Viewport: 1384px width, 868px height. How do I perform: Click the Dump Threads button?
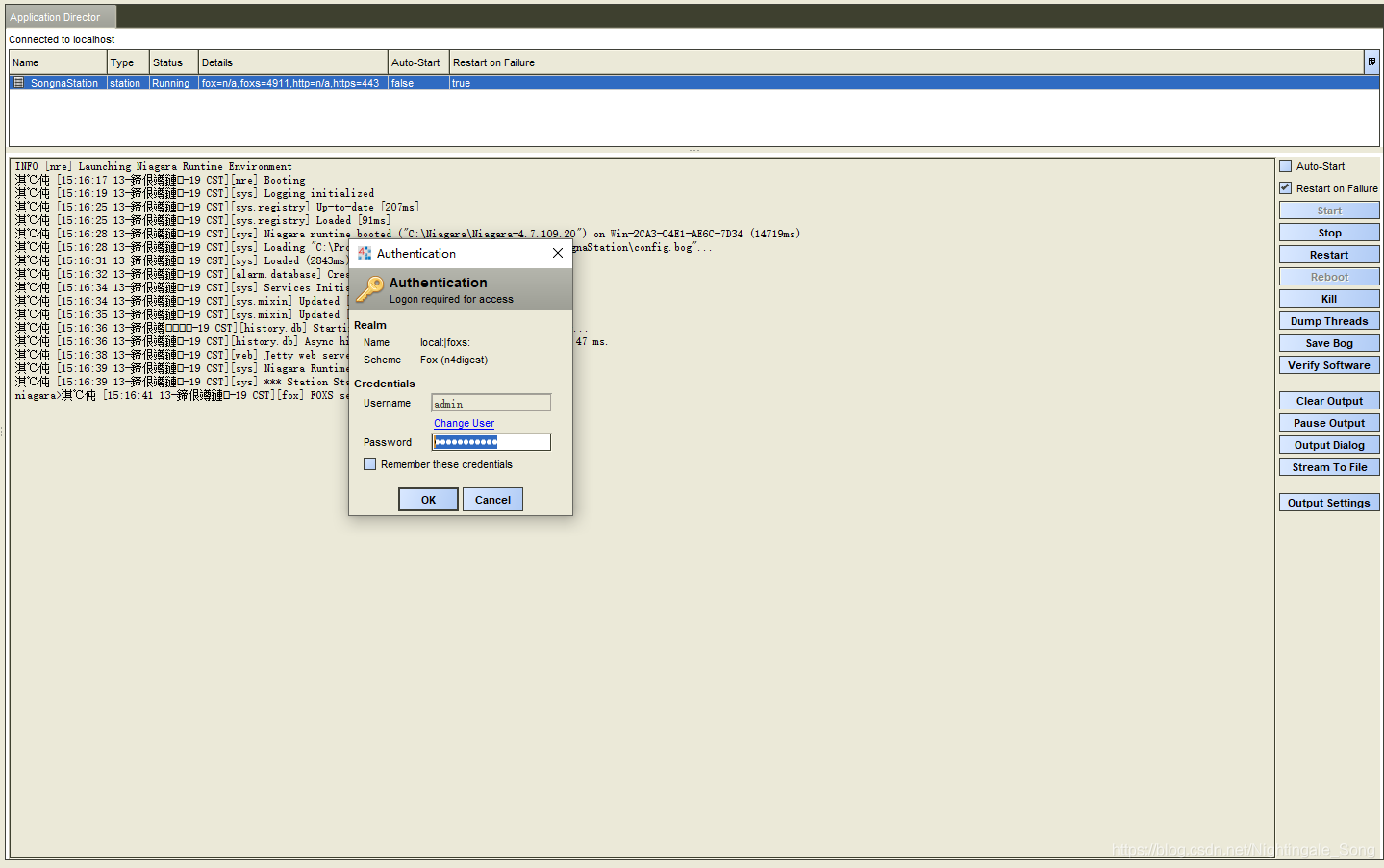pyautogui.click(x=1329, y=321)
